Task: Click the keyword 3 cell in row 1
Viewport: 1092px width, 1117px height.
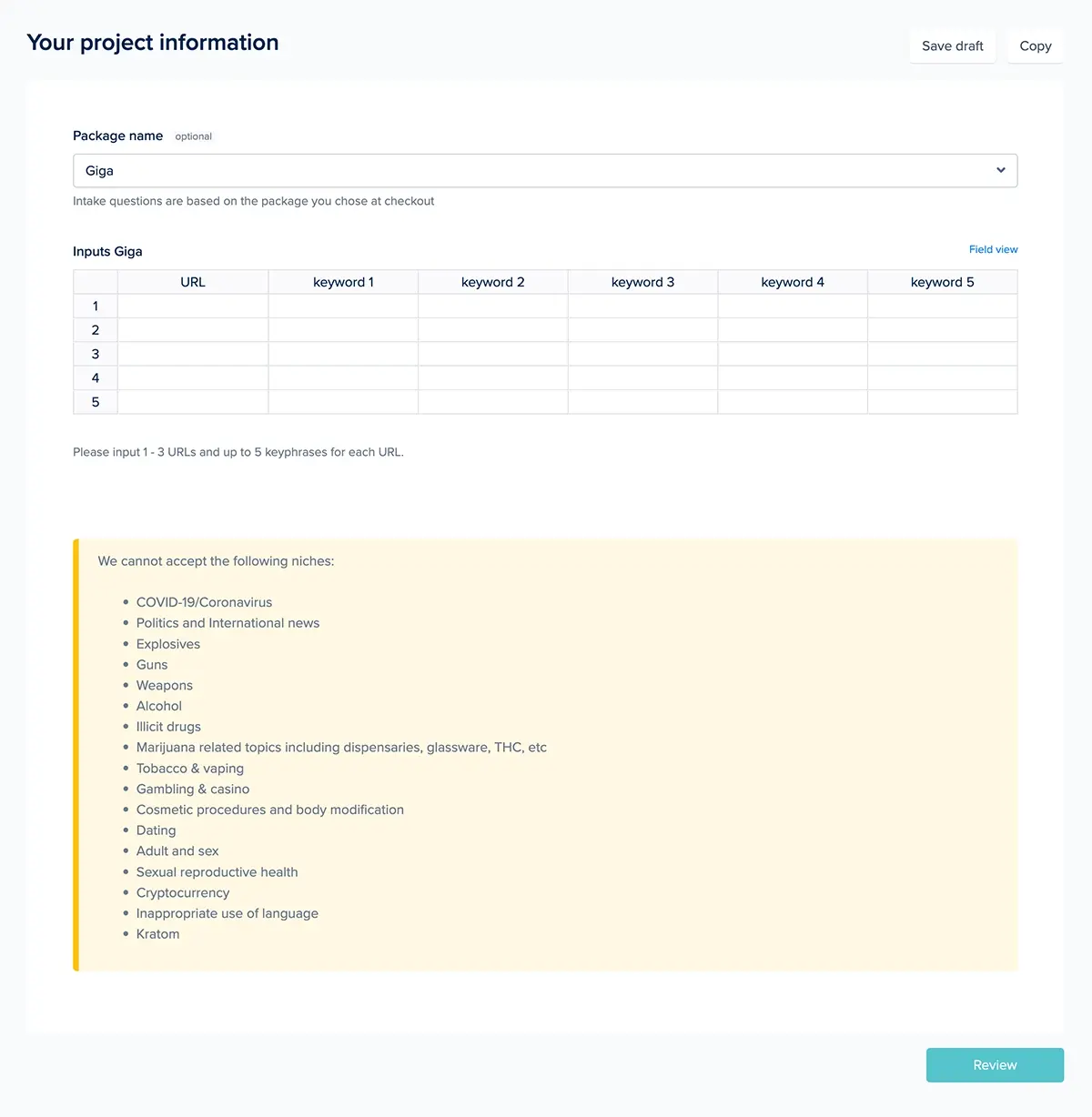Action: click(642, 306)
